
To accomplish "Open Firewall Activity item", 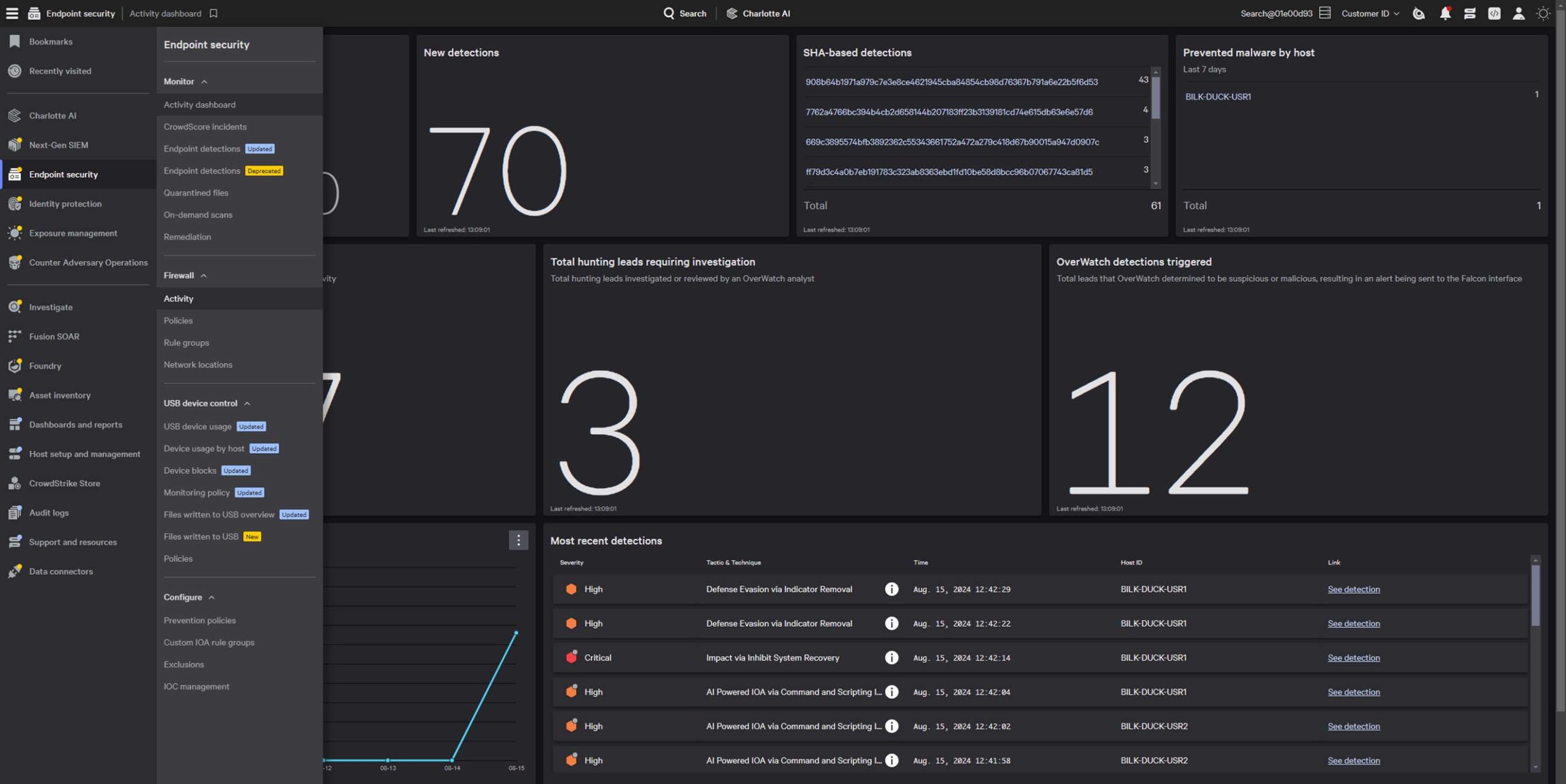I will [x=239, y=298].
